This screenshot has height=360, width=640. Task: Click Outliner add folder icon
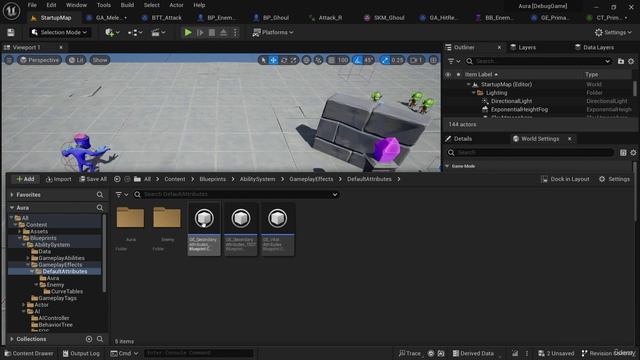pyautogui.click(x=621, y=61)
